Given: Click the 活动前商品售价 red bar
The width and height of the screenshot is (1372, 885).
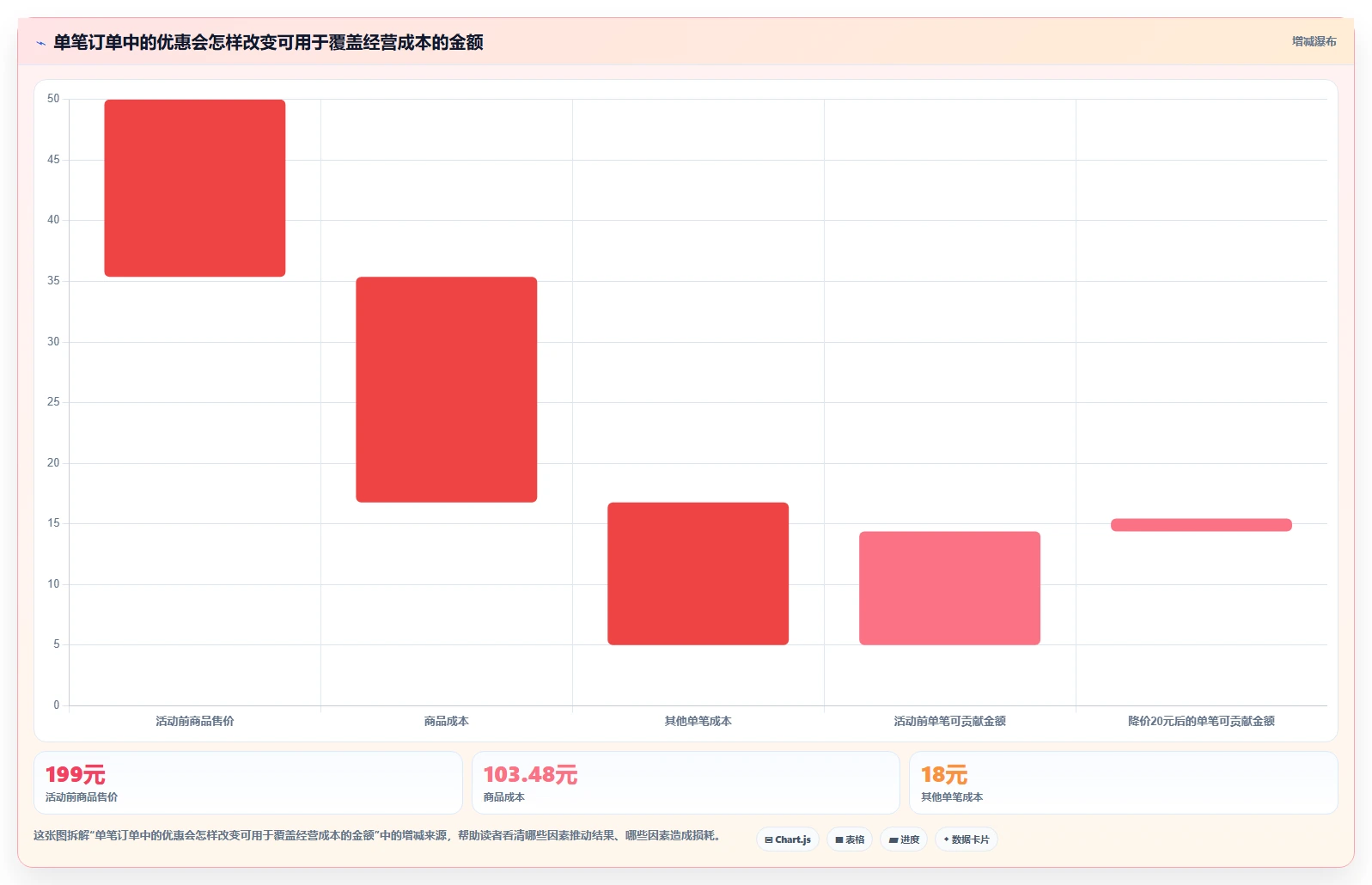Looking at the screenshot, I should coord(195,188).
